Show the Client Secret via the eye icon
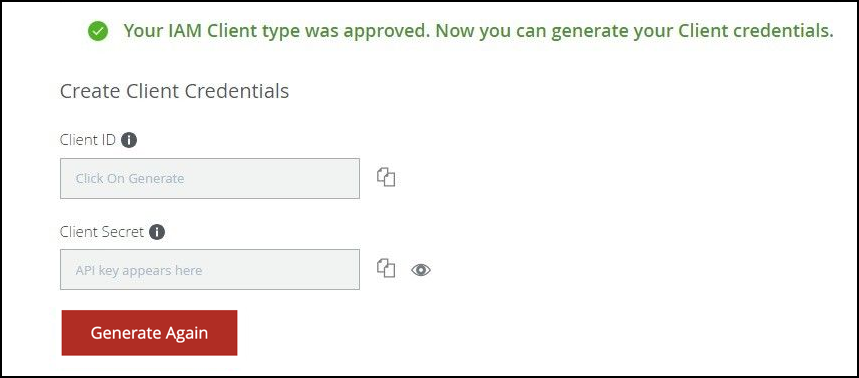Screen dimensions: 859x378 pyautogui.click(x=421, y=270)
